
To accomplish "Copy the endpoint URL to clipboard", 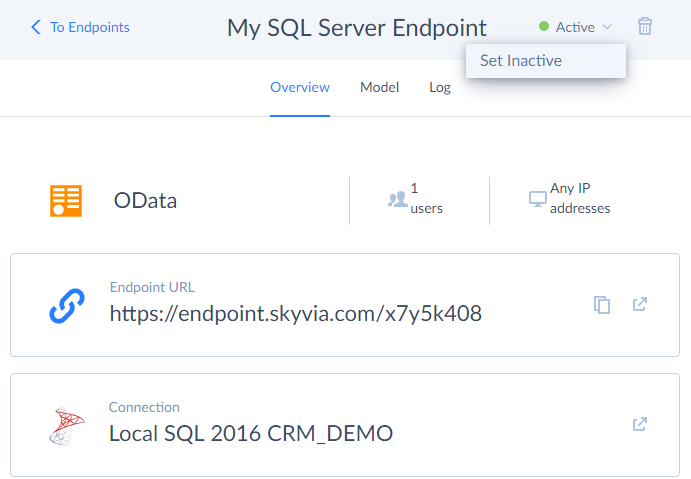I will click(602, 304).
